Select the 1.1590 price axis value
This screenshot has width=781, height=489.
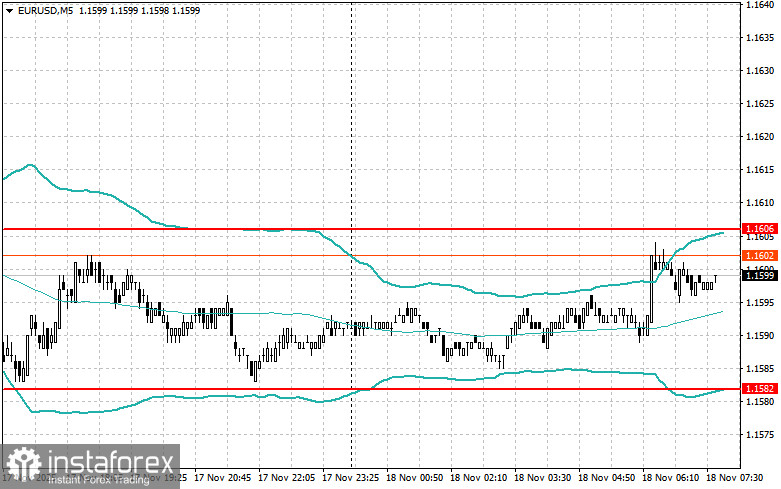[760, 336]
